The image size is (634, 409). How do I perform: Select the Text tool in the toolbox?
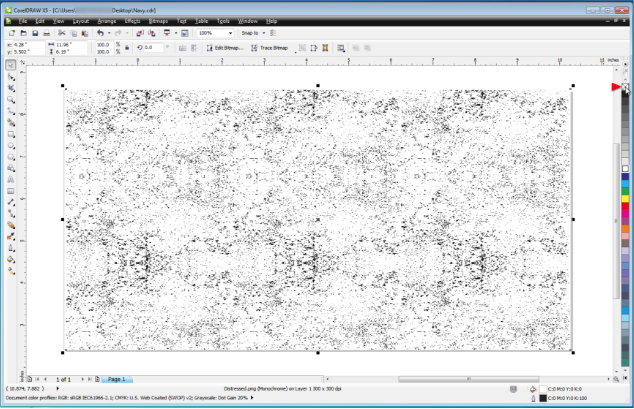click(11, 179)
